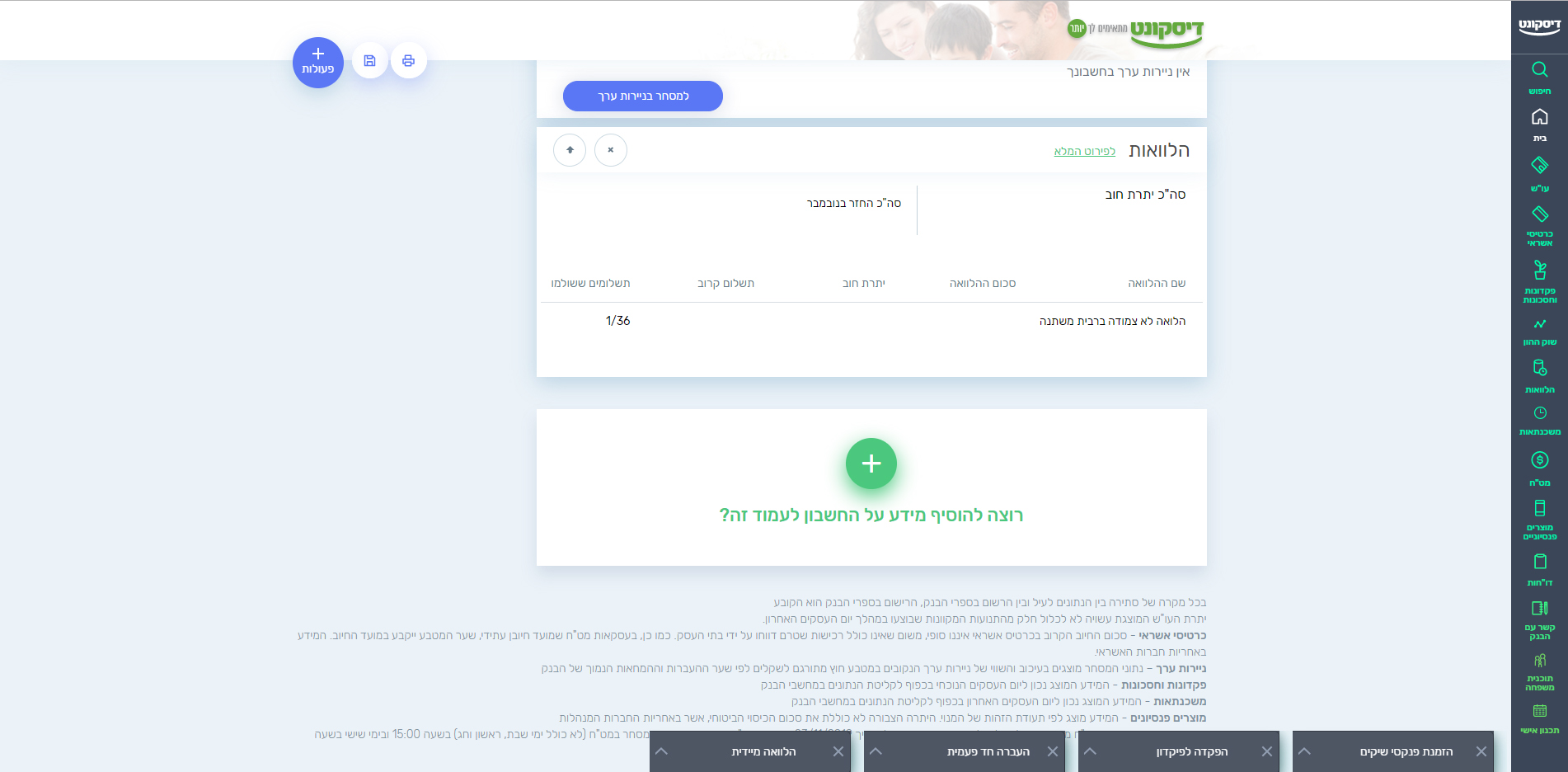Click the 'סכום ההלוואה' column header
The height and width of the screenshot is (772, 1568).
click(983, 283)
